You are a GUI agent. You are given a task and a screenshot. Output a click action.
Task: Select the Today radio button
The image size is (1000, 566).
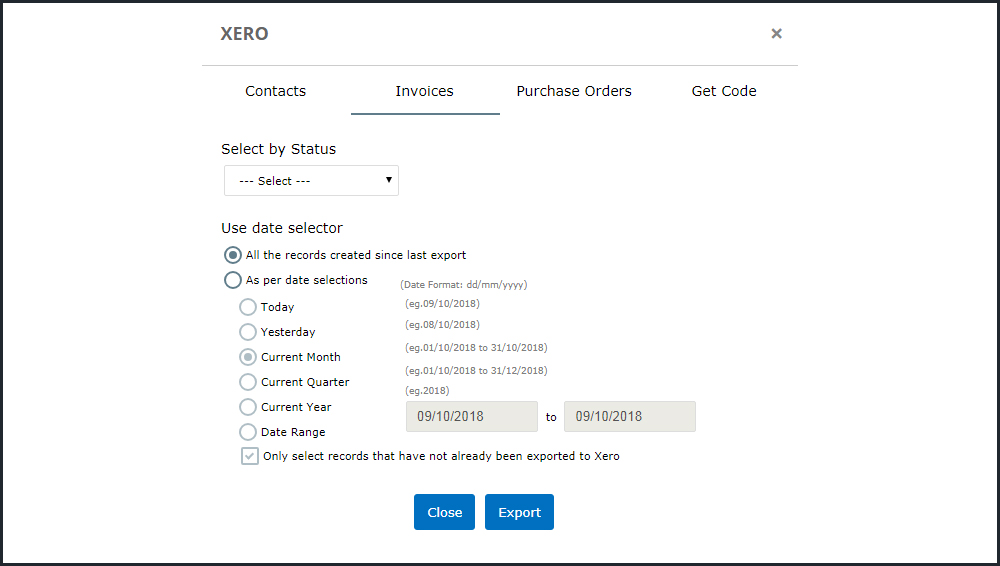247,307
